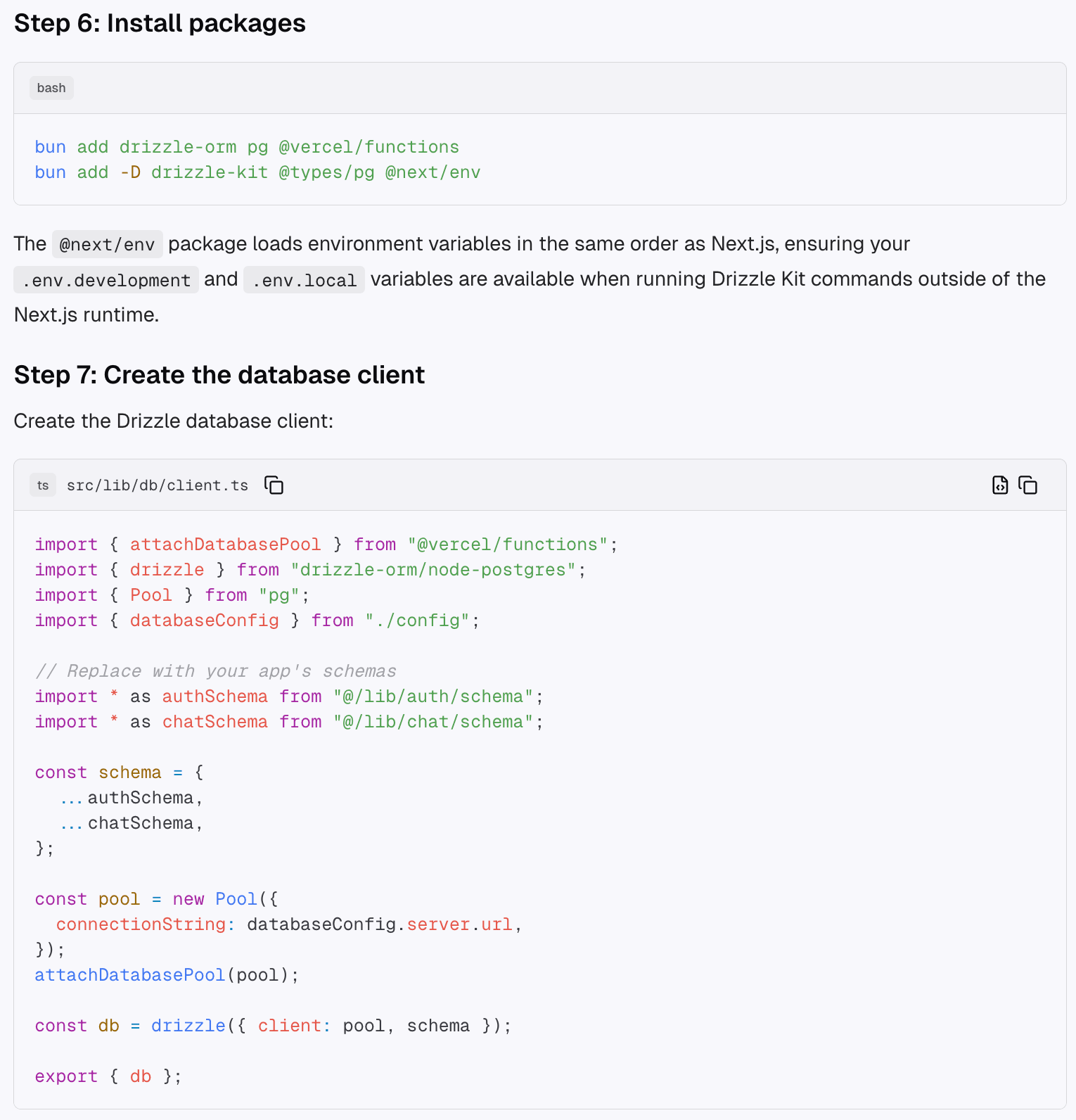Copy the src/lib/db/client.ts file path
This screenshot has width=1076, height=1120.
pyautogui.click(x=274, y=485)
